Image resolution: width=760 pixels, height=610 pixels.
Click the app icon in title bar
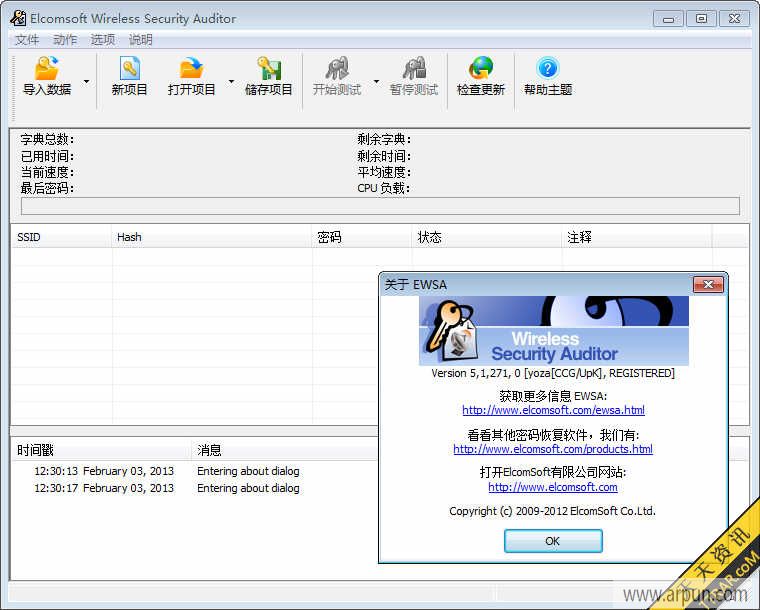(x=18, y=18)
